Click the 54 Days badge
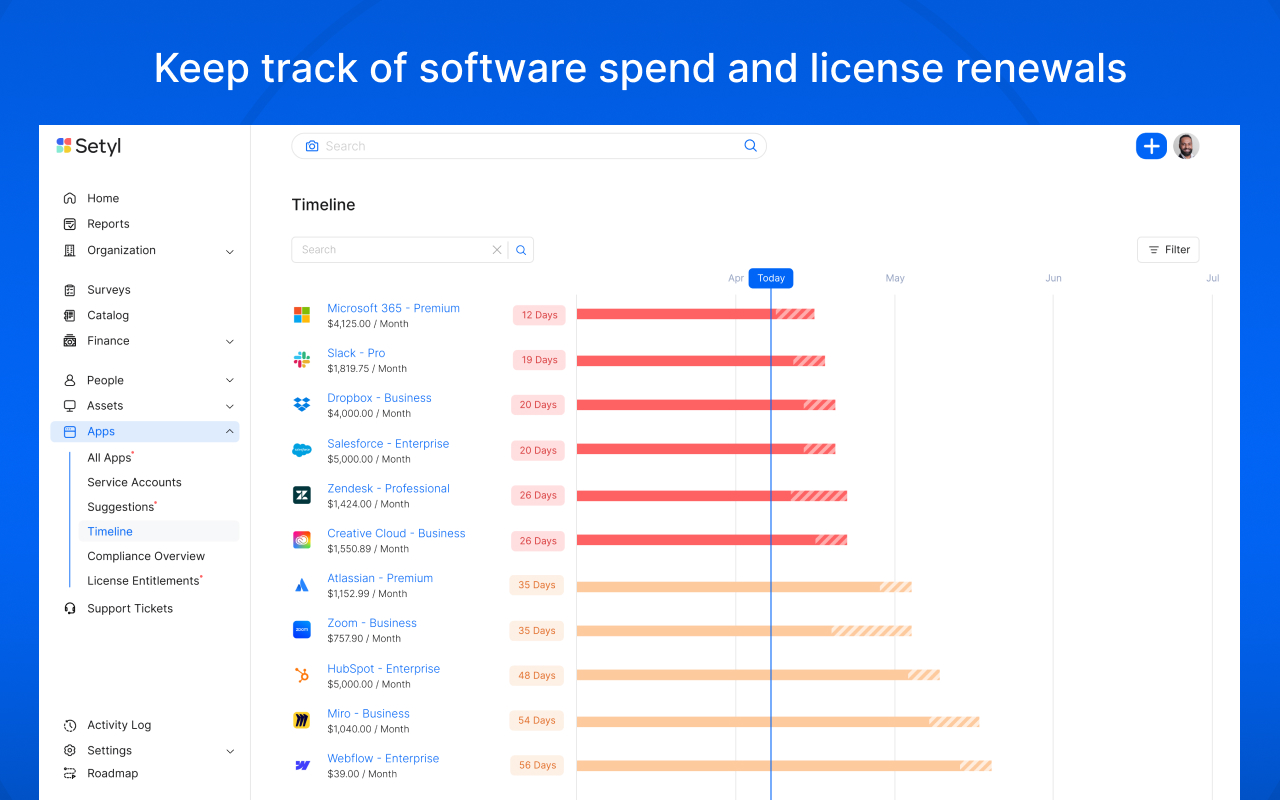Screen dimensions: 1280x800 (537, 720)
